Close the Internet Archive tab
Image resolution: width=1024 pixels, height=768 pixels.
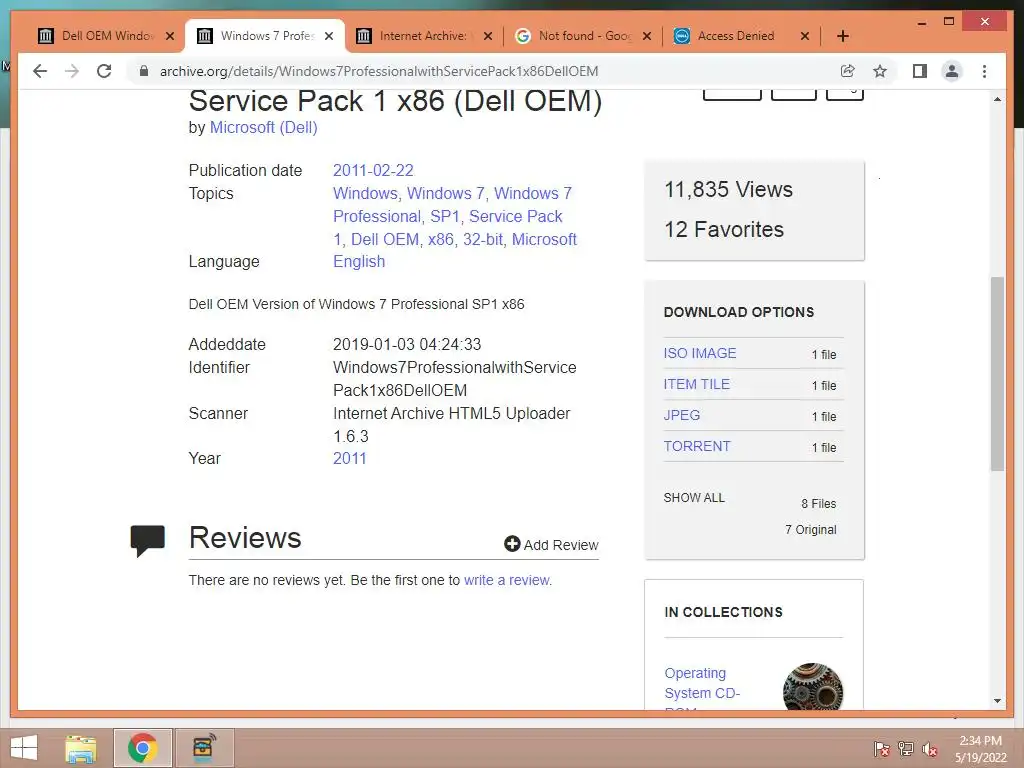[x=488, y=36]
